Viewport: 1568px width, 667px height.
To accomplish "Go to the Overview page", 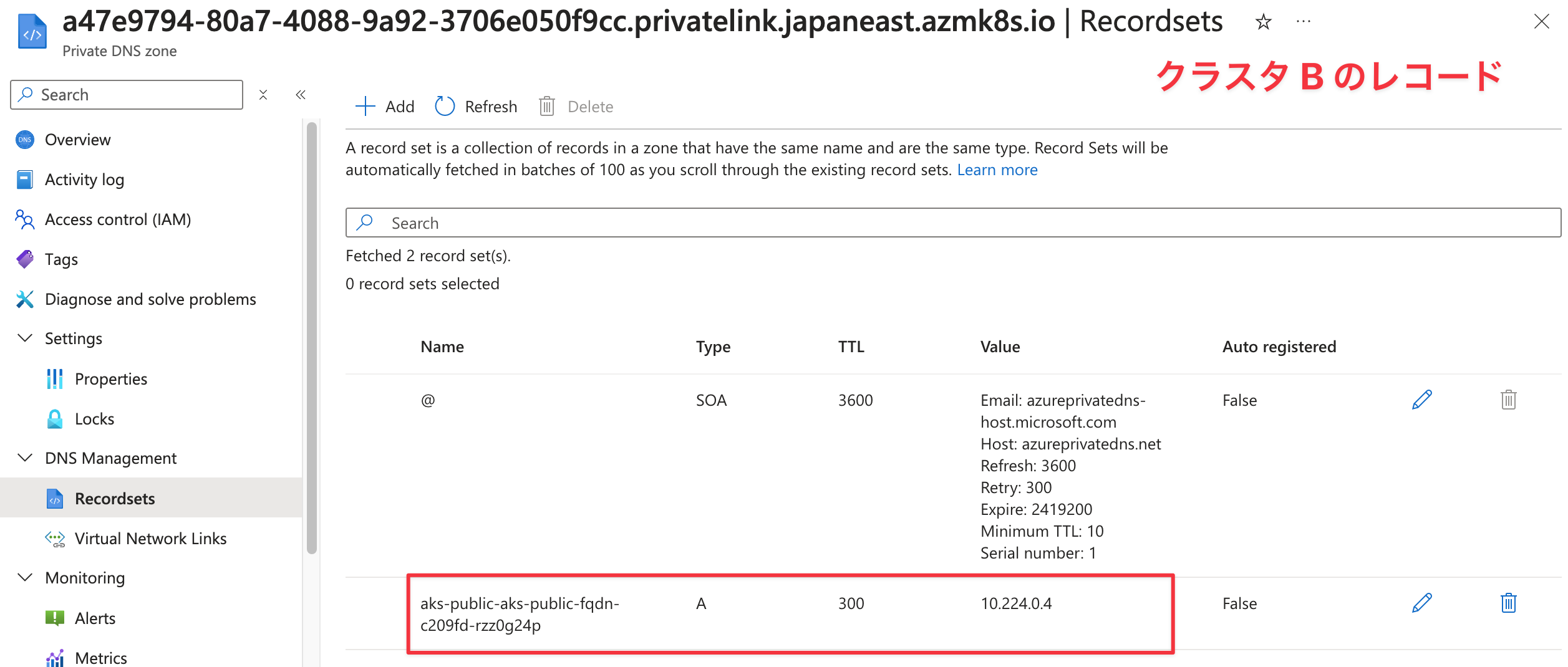I will (77, 140).
